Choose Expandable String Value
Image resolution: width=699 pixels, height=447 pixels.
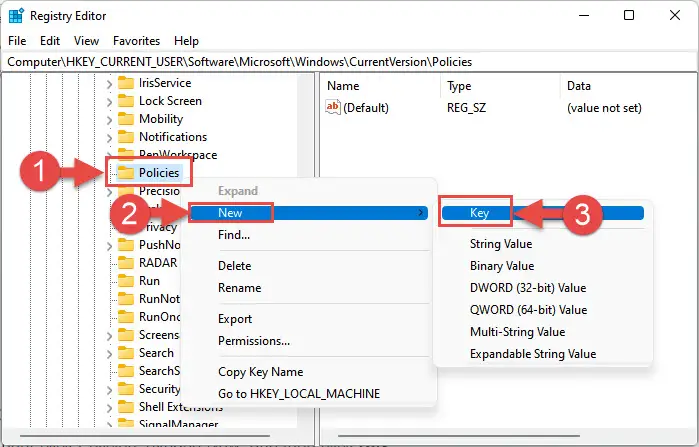coord(533,354)
